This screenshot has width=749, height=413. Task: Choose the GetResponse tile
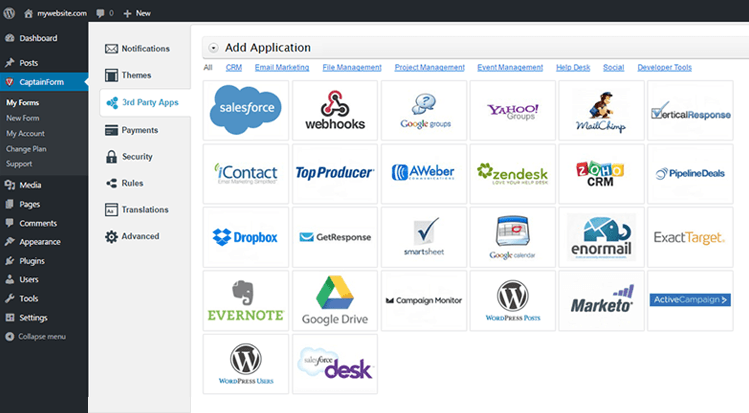click(335, 237)
